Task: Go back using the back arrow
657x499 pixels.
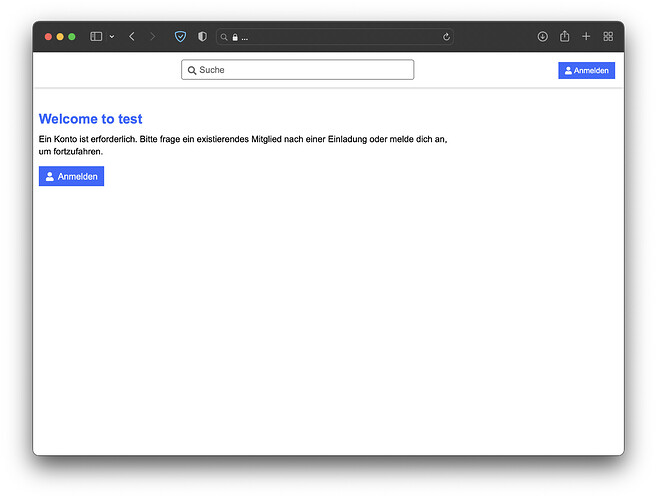Action: [x=132, y=36]
